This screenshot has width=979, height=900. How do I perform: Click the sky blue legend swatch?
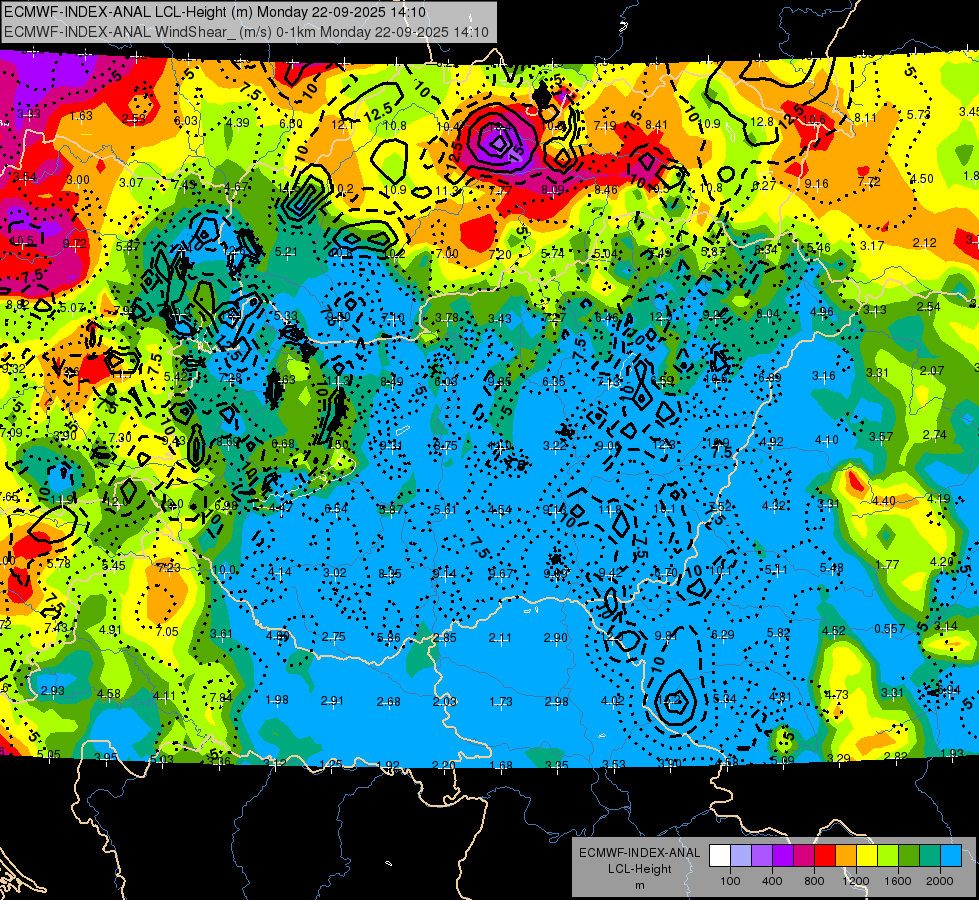coord(951,856)
